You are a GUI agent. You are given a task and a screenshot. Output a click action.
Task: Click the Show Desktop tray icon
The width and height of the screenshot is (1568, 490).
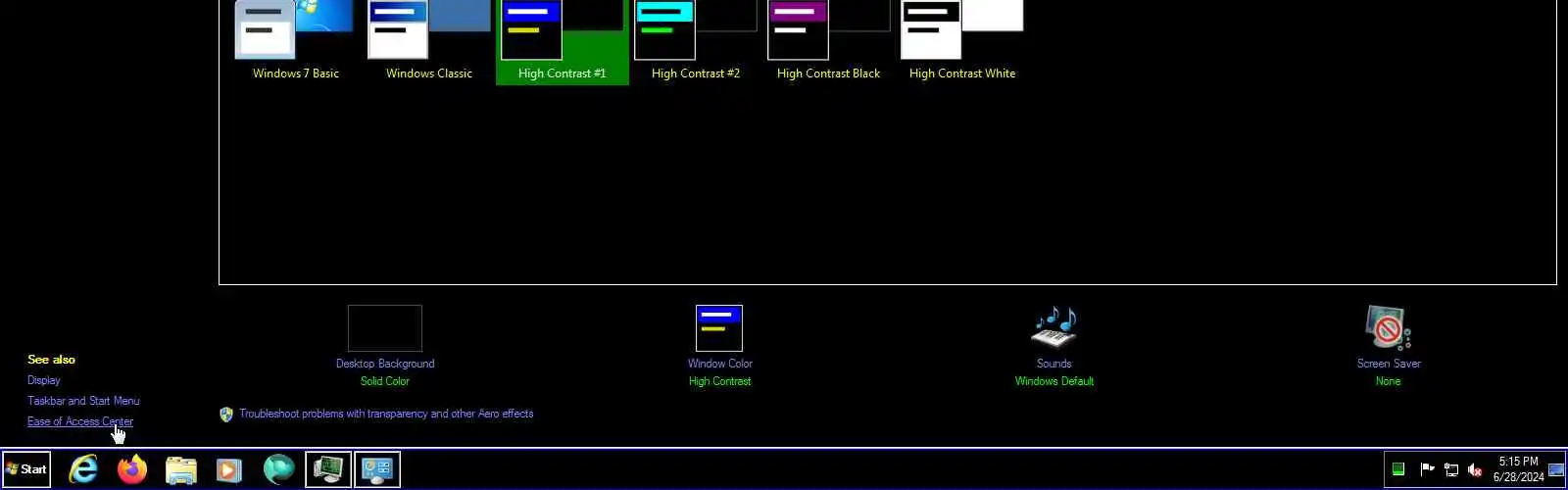[1556, 469]
